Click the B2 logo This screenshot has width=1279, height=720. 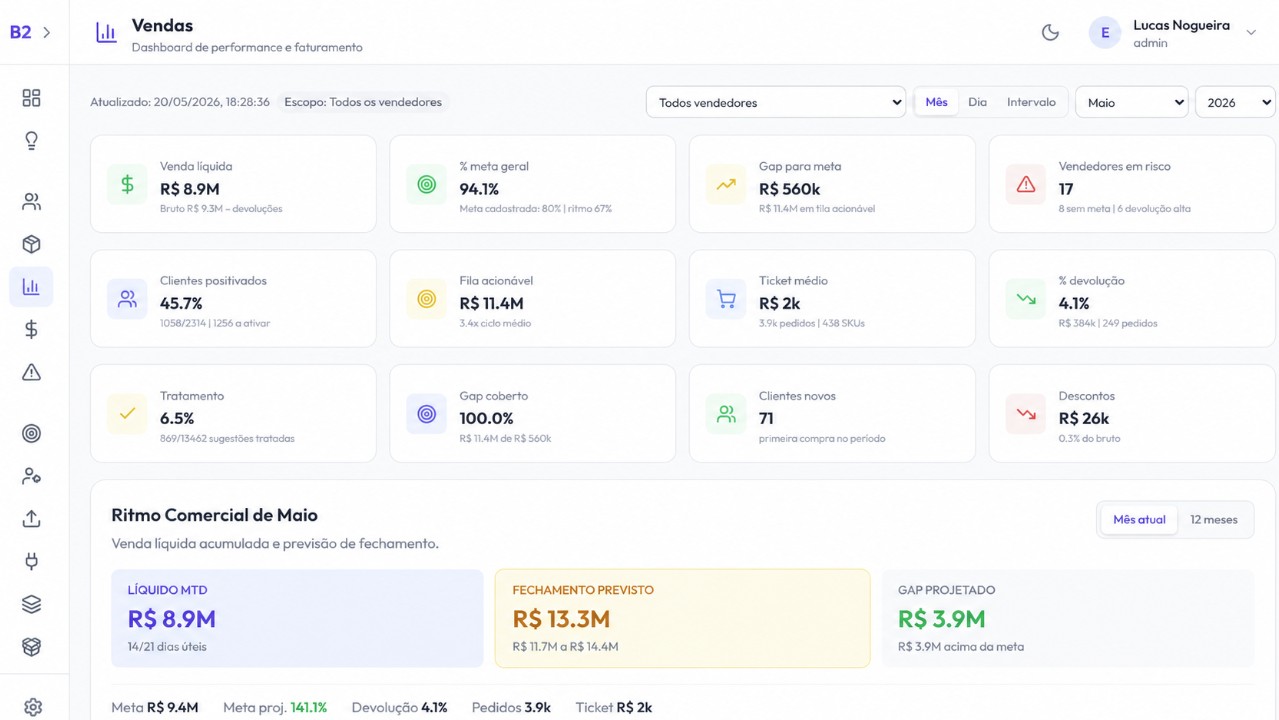click(x=20, y=32)
